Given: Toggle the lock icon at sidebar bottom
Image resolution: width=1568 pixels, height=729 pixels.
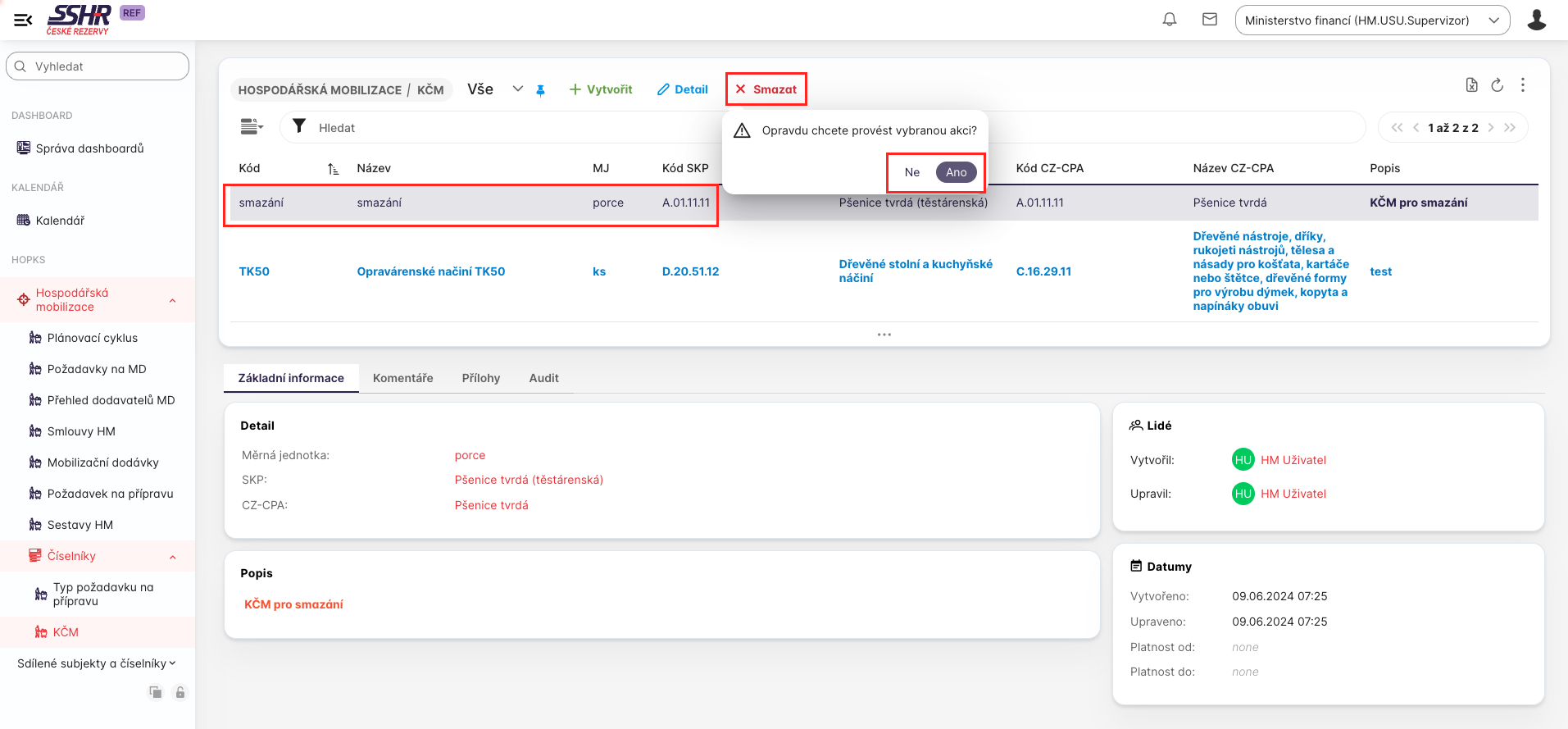Looking at the screenshot, I should pyautogui.click(x=180, y=693).
